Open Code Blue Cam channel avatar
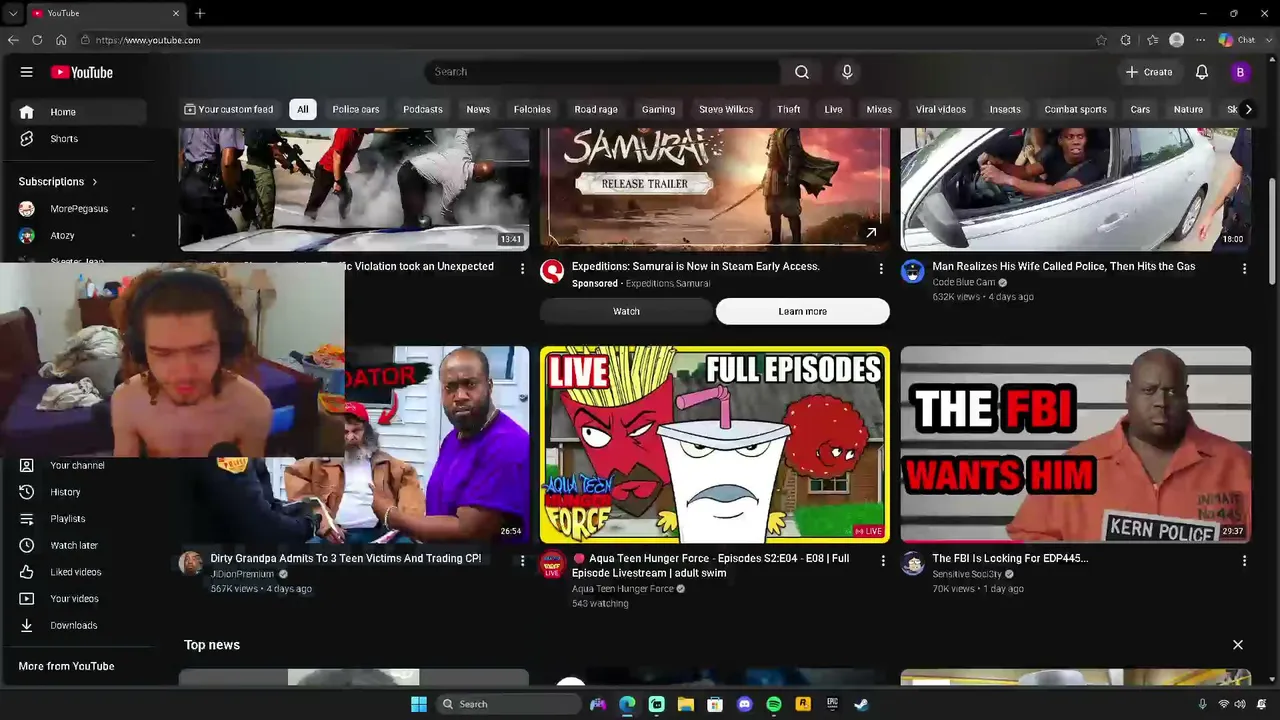The height and width of the screenshot is (720, 1280). (912, 271)
